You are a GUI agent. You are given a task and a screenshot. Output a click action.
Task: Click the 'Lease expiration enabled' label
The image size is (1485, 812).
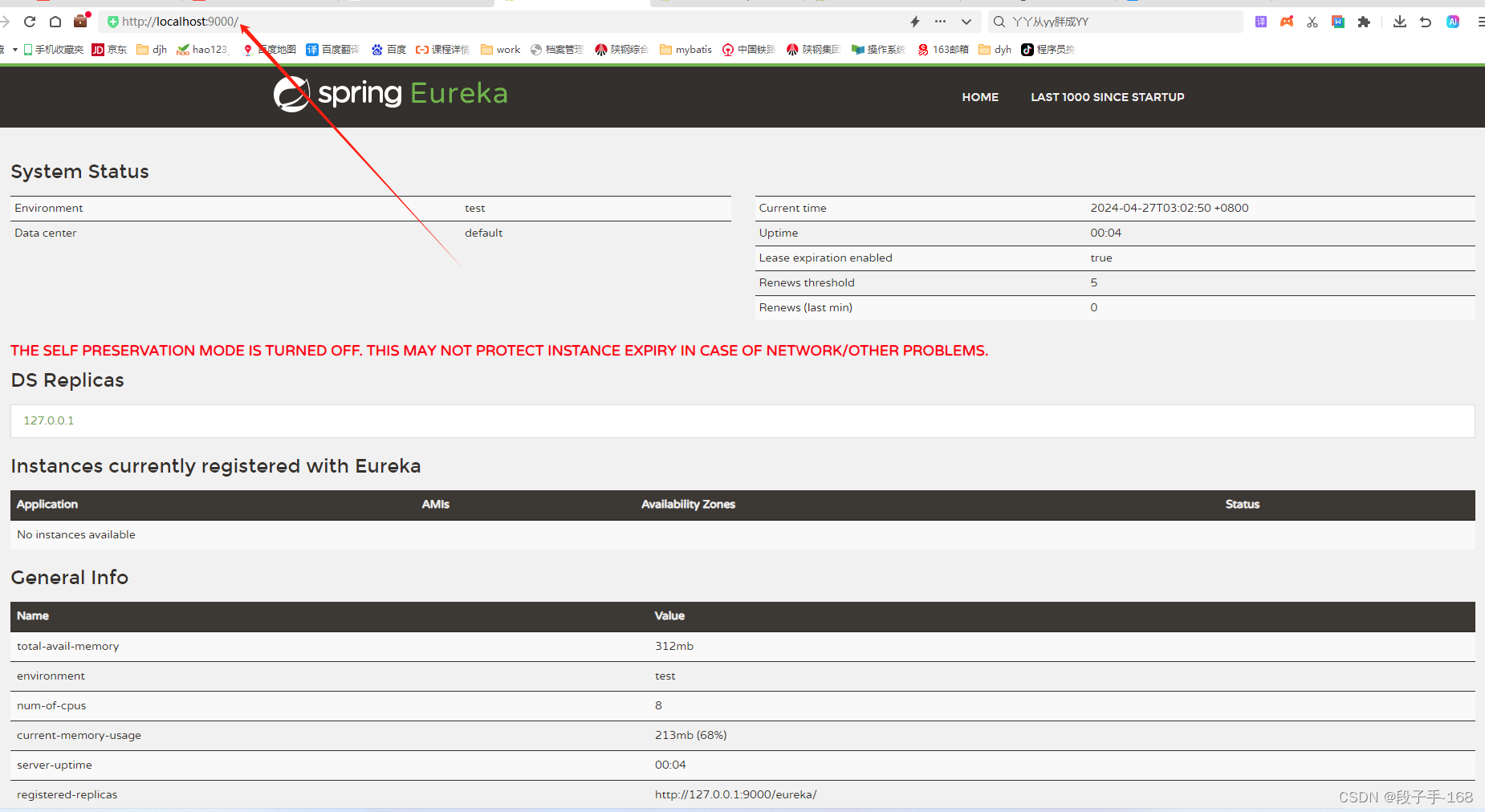[x=826, y=258]
